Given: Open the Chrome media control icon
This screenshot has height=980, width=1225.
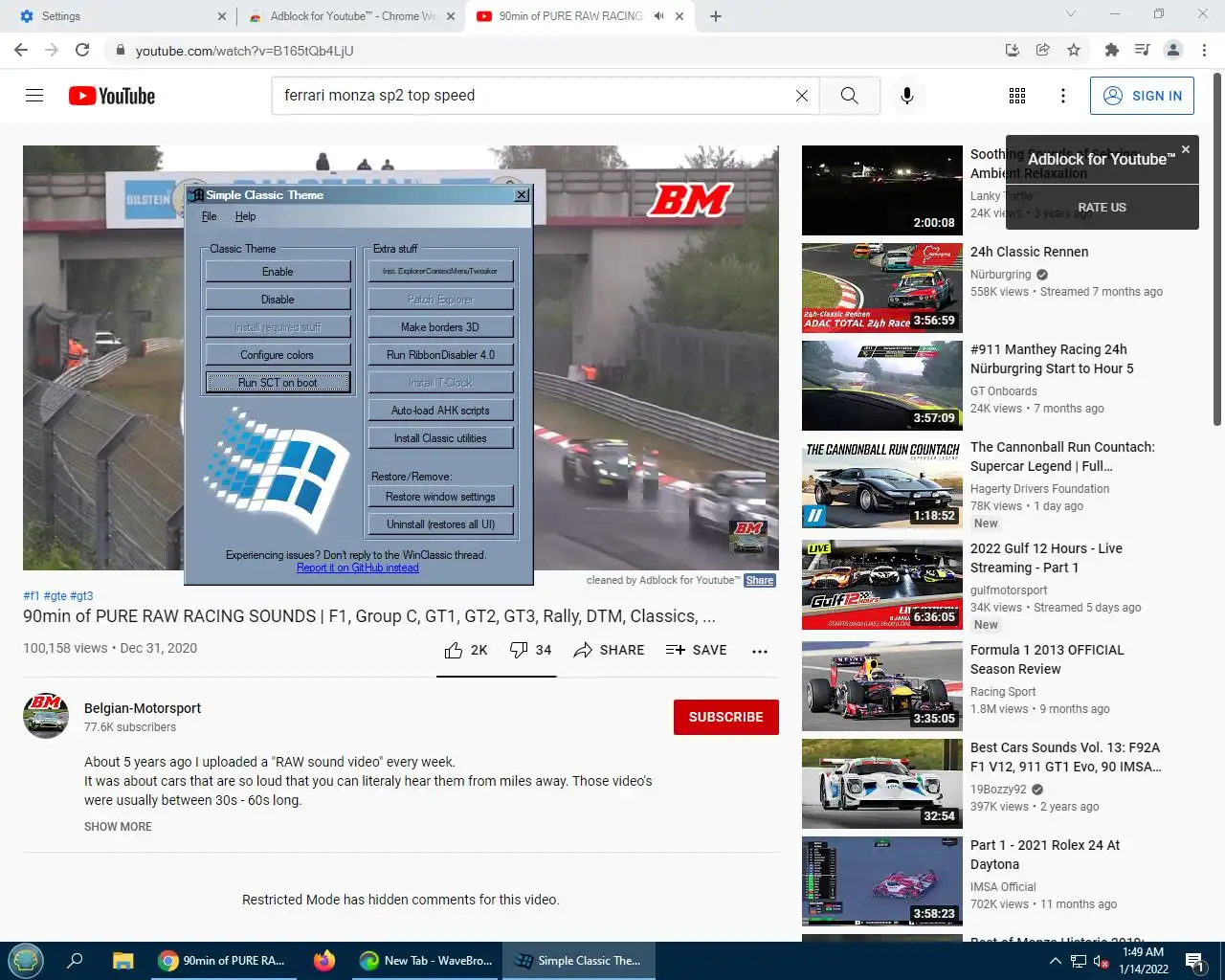Looking at the screenshot, I should [x=1142, y=50].
